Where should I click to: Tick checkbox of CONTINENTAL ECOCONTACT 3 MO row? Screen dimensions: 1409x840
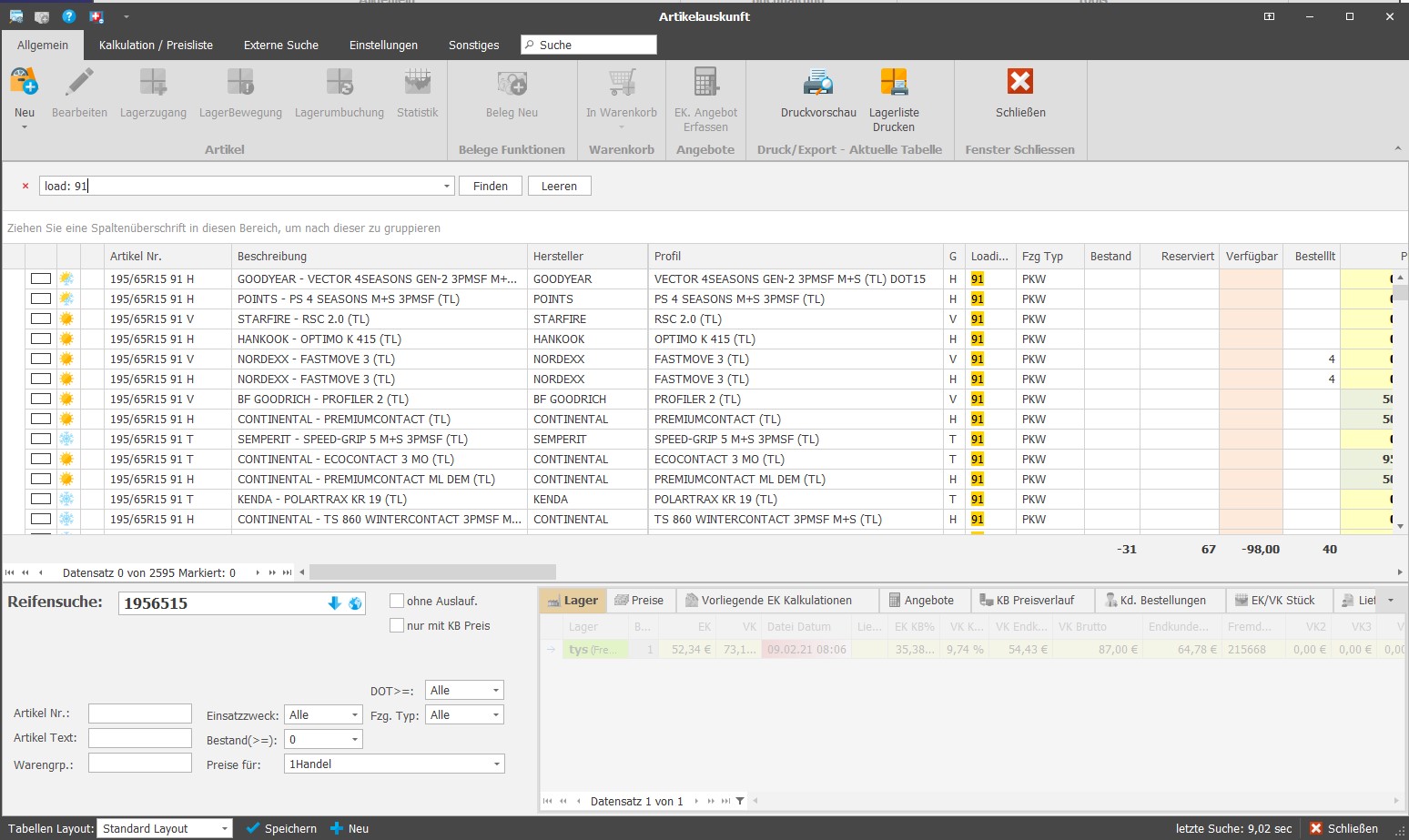pos(41,459)
